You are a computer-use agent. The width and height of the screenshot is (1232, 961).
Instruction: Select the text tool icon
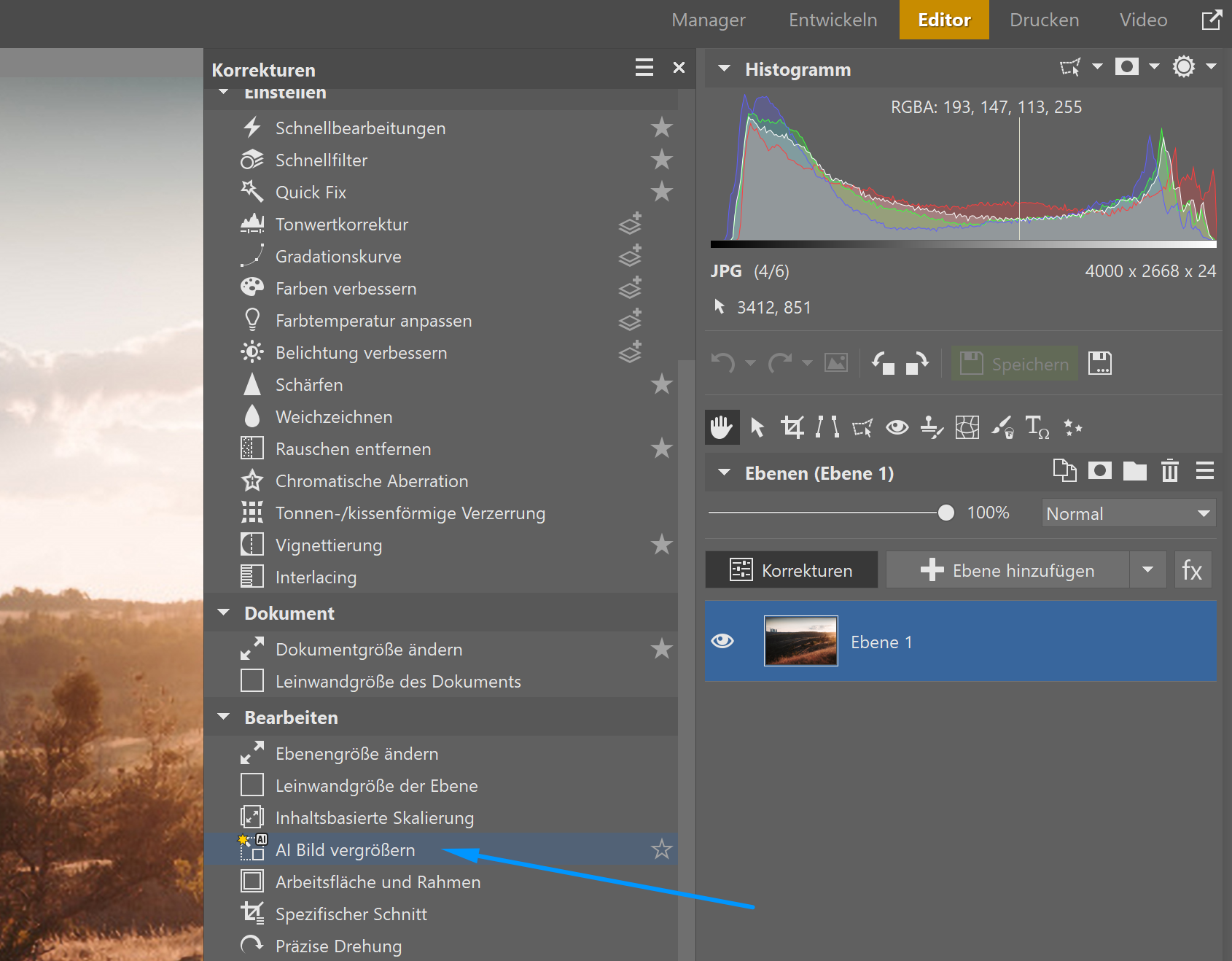[1036, 427]
